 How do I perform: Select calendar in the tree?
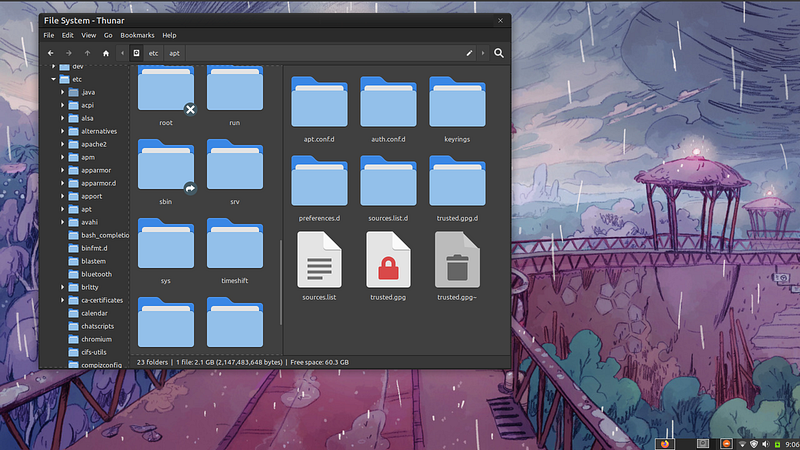point(94,313)
